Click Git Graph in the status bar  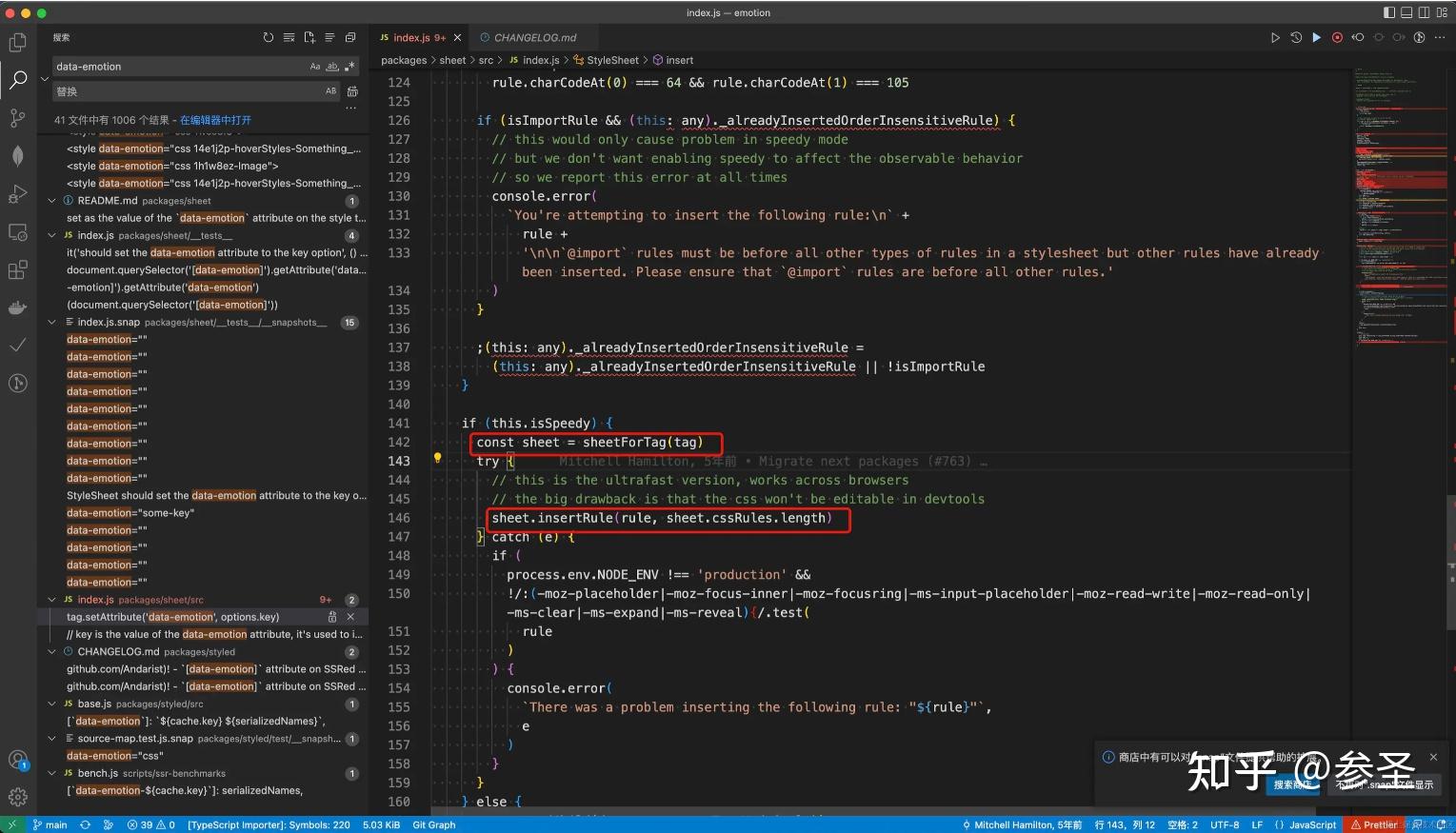coord(433,825)
